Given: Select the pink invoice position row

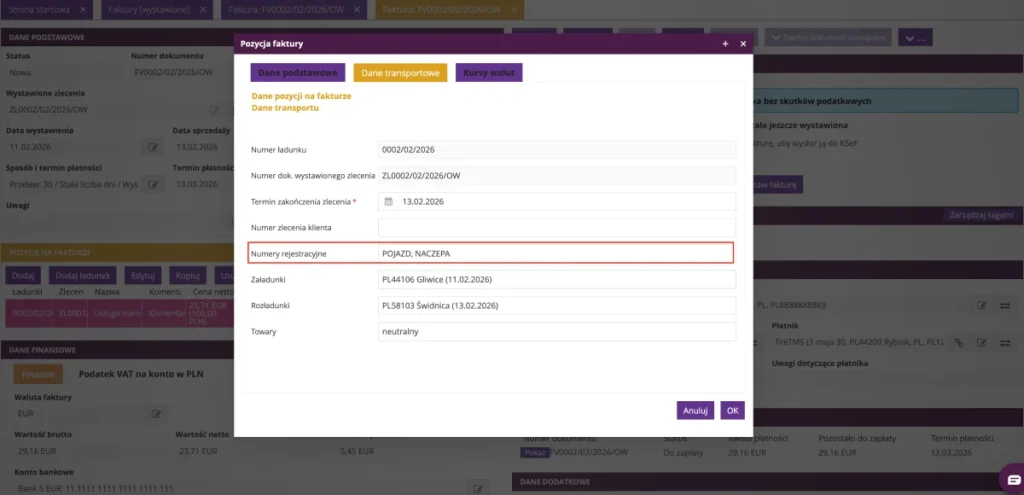Looking at the screenshot, I should [120, 313].
